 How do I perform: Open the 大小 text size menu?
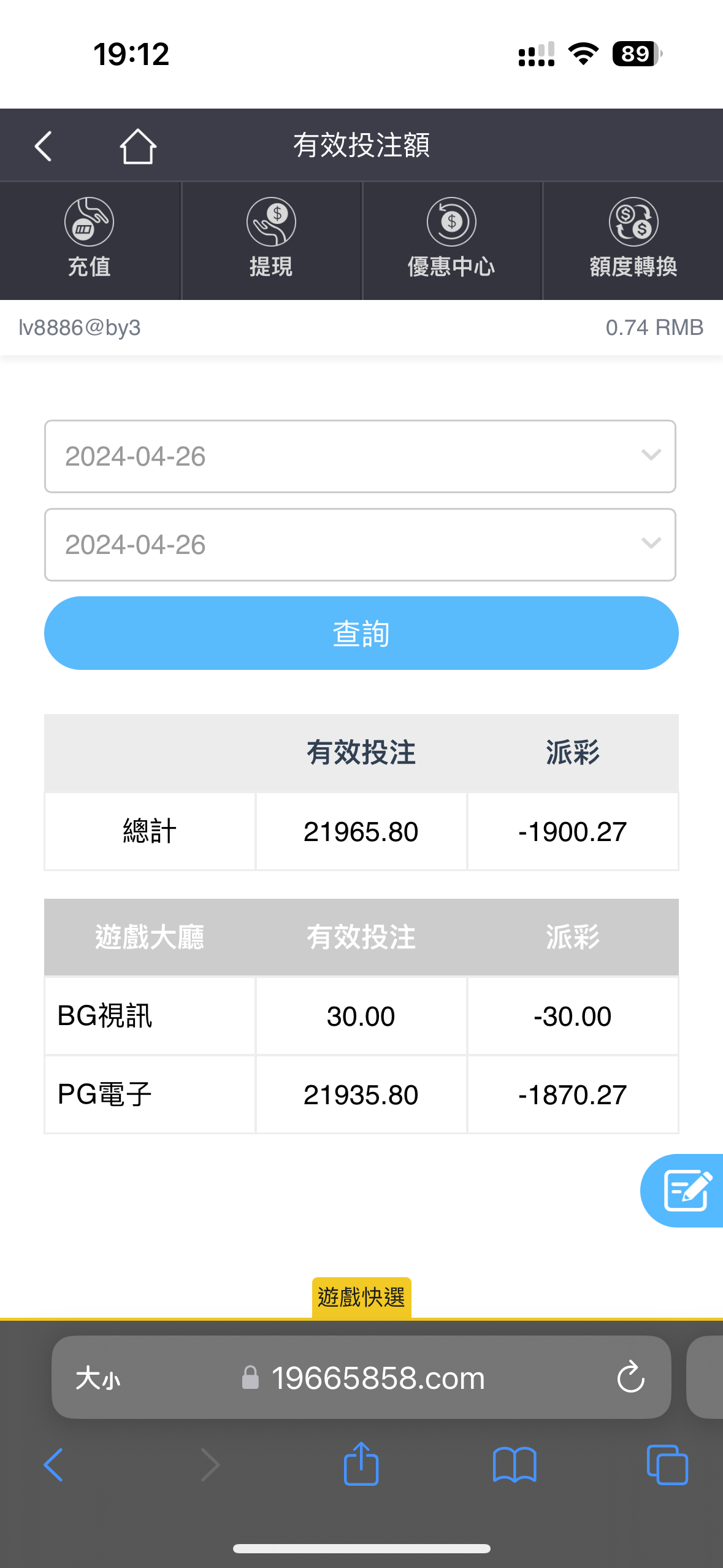point(98,1378)
